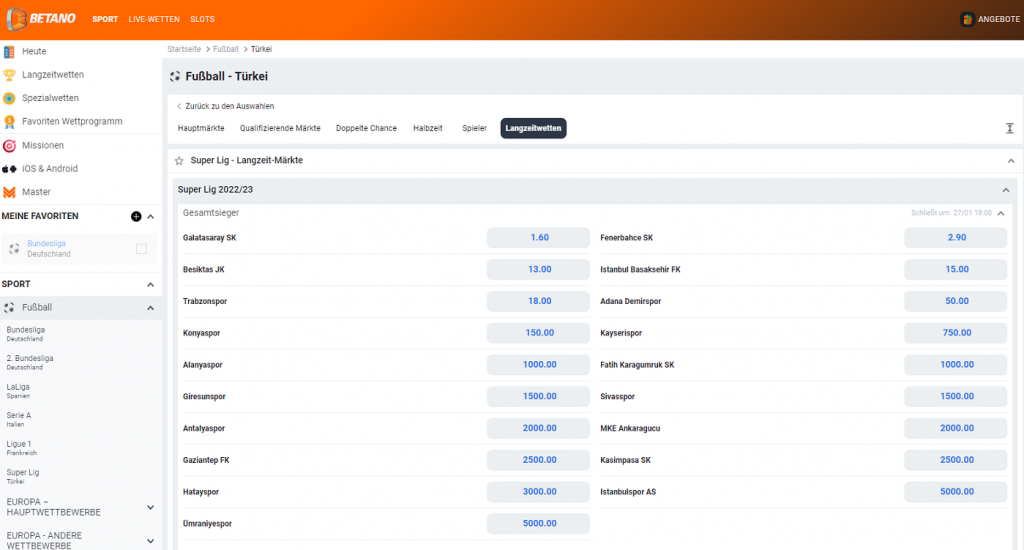Bet on Besiktas JK at 13.00
This screenshot has width=1024, height=550.
[538, 269]
